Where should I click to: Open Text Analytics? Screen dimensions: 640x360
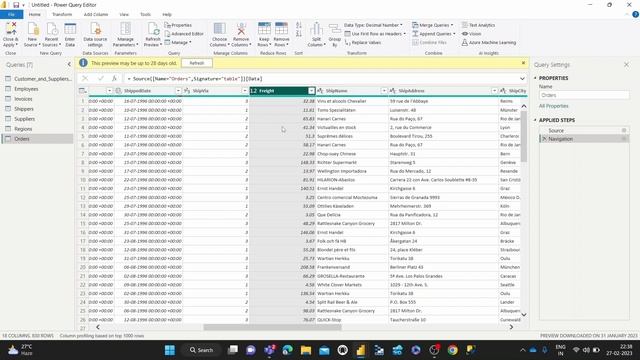tap(478, 25)
